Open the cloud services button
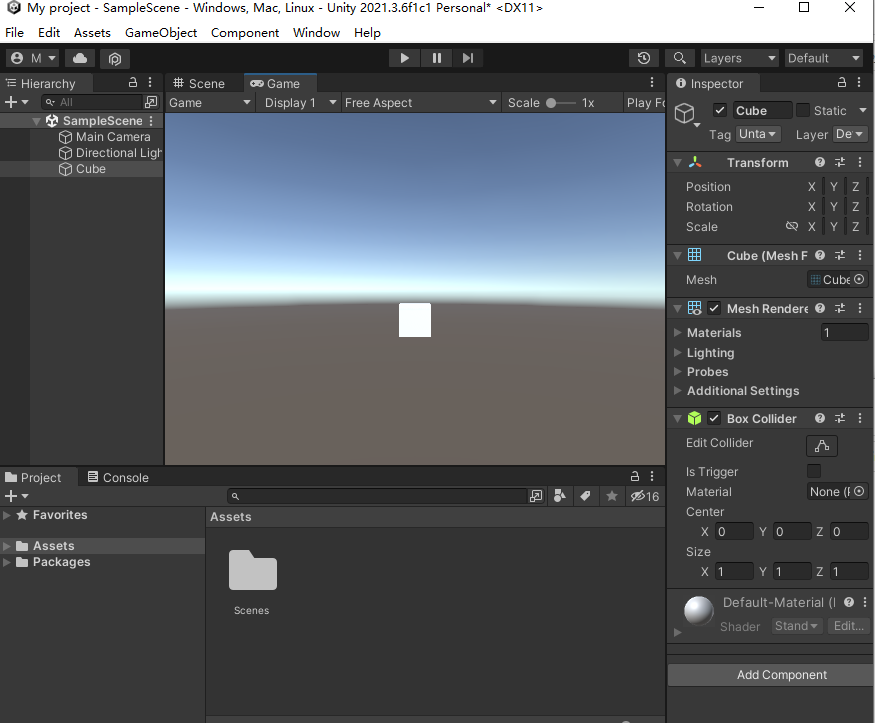This screenshot has width=875, height=723. pos(80,58)
